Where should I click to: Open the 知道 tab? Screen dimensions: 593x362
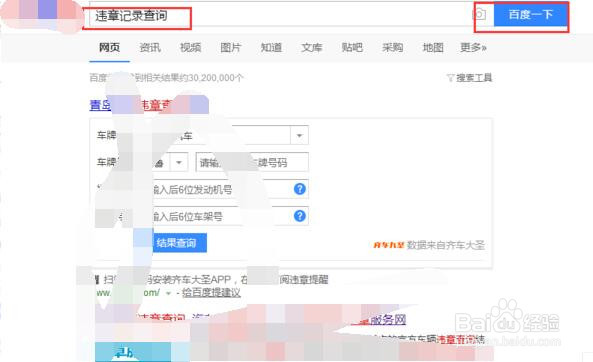click(271, 48)
